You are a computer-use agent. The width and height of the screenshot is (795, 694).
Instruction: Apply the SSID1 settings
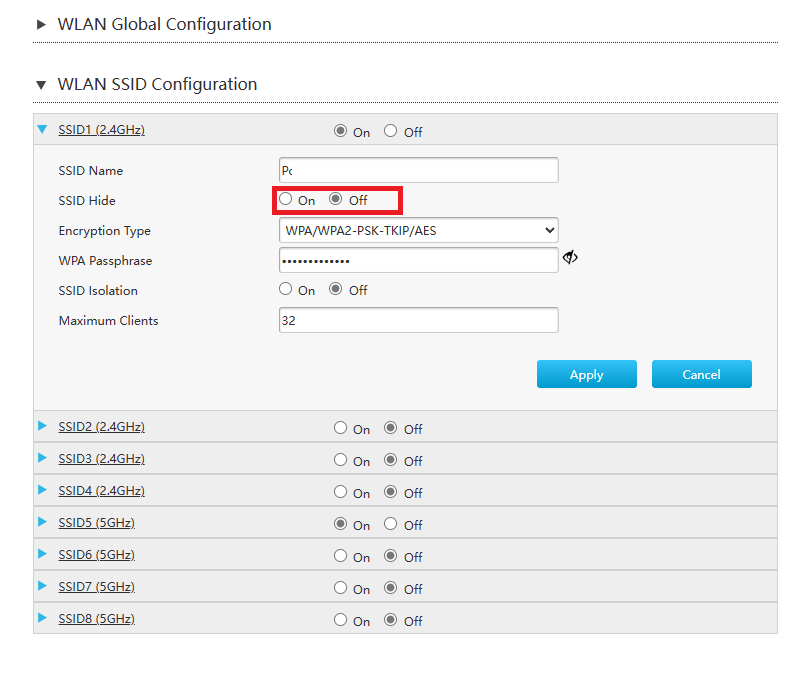587,374
